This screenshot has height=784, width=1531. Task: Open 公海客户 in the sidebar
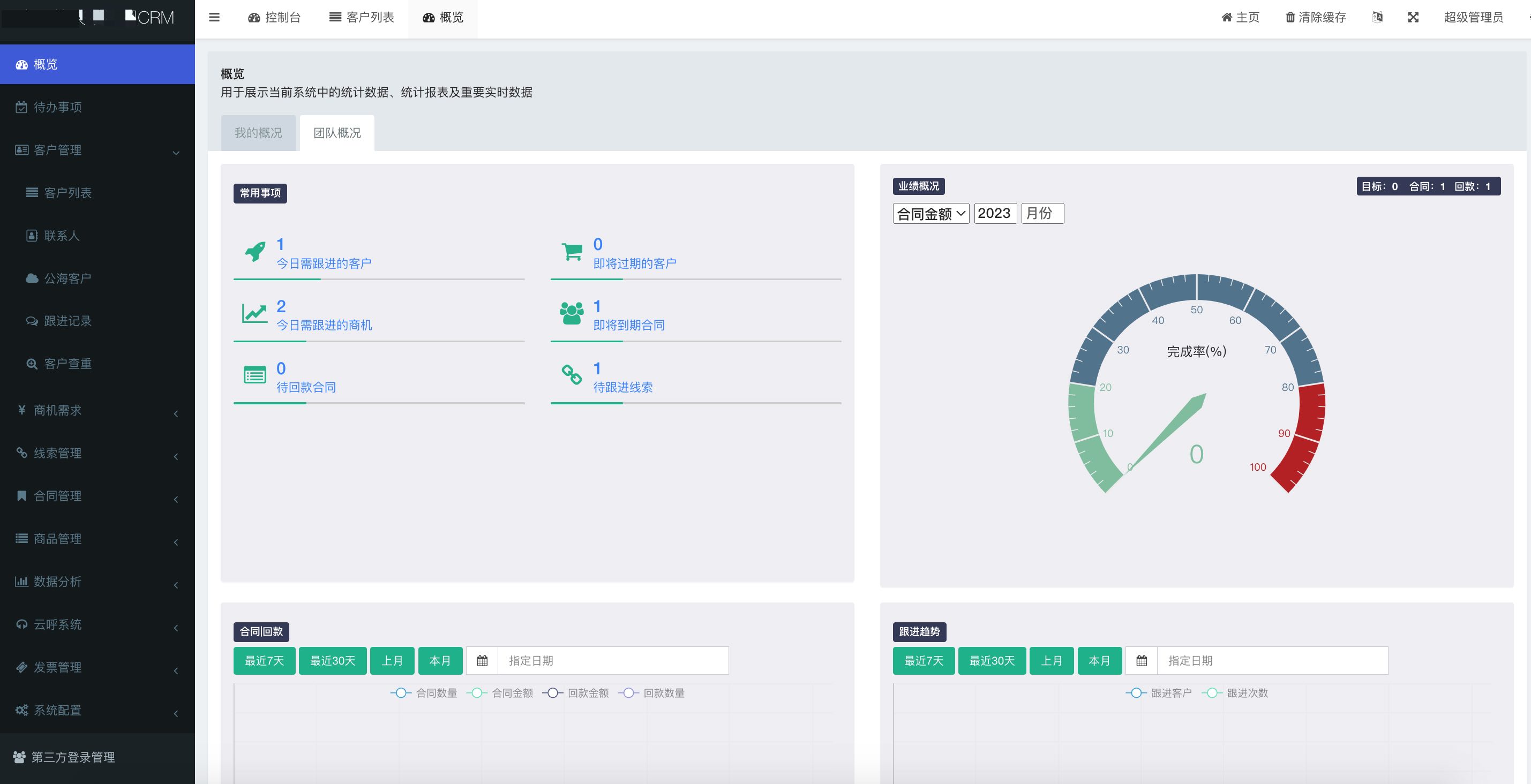[x=97, y=278]
